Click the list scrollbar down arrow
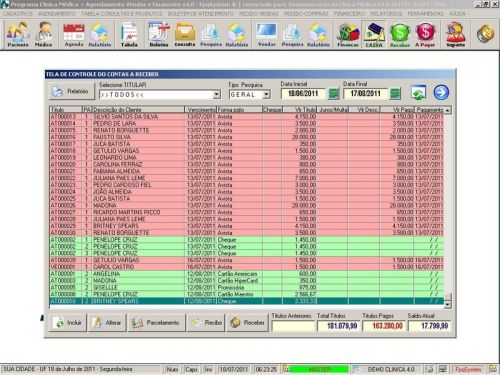This screenshot has width=500, height=375. tap(447, 304)
